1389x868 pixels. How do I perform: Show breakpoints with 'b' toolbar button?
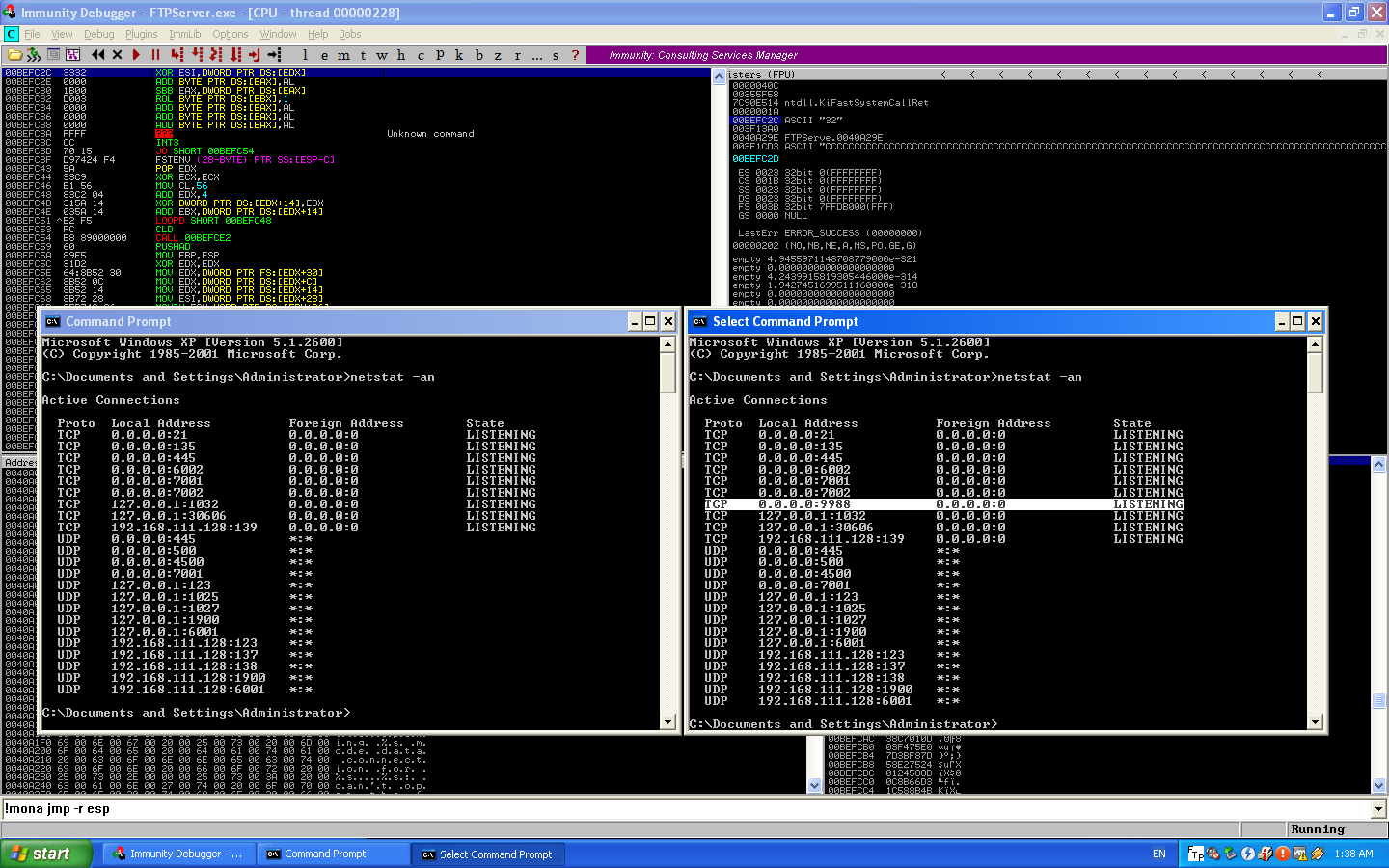478,55
